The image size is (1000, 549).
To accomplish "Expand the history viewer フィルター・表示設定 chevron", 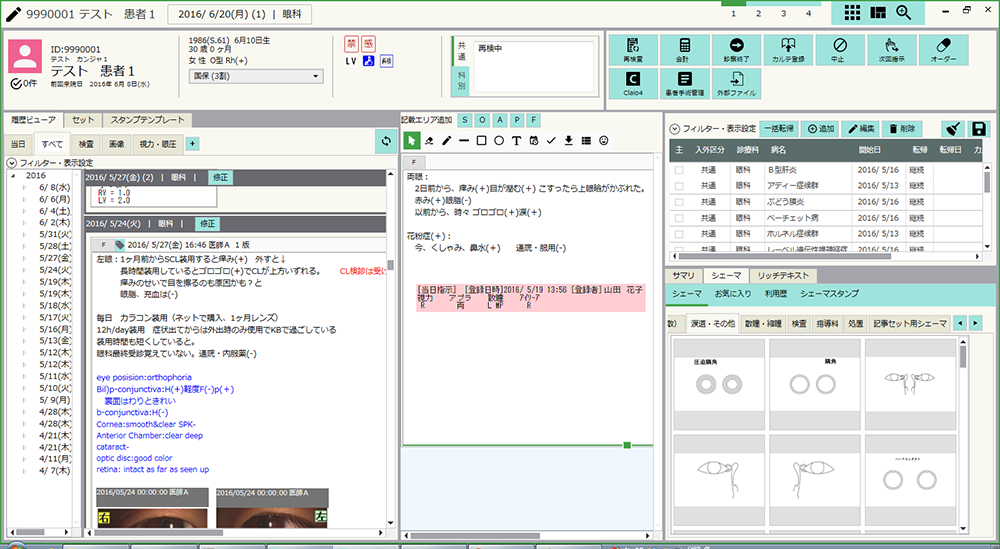I will (11, 163).
